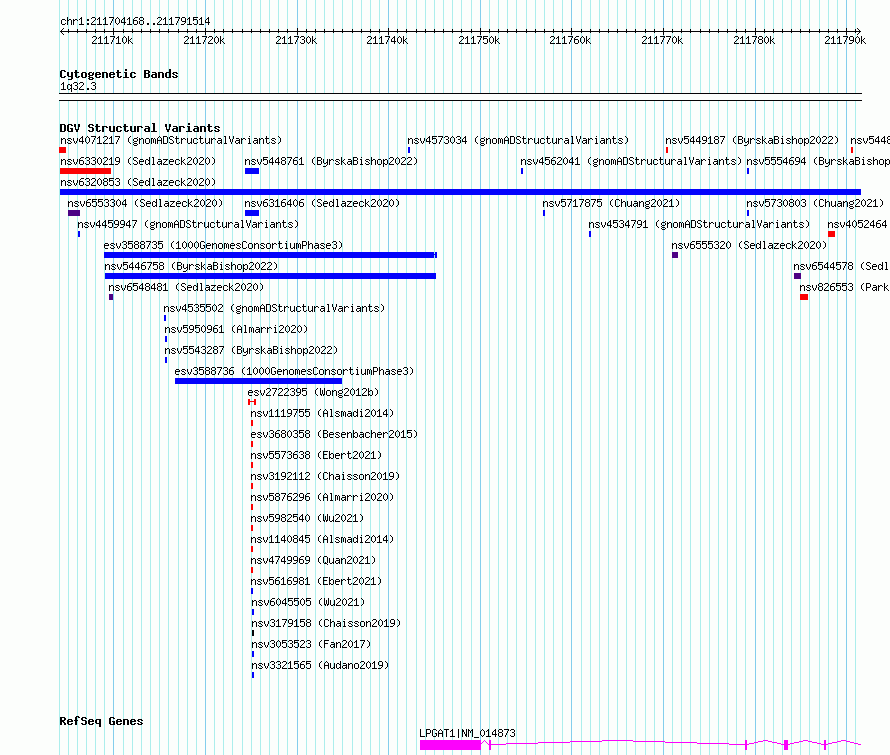Click nsv5717875 (Chuang2021) label
This screenshot has height=755, width=890.
(611, 203)
